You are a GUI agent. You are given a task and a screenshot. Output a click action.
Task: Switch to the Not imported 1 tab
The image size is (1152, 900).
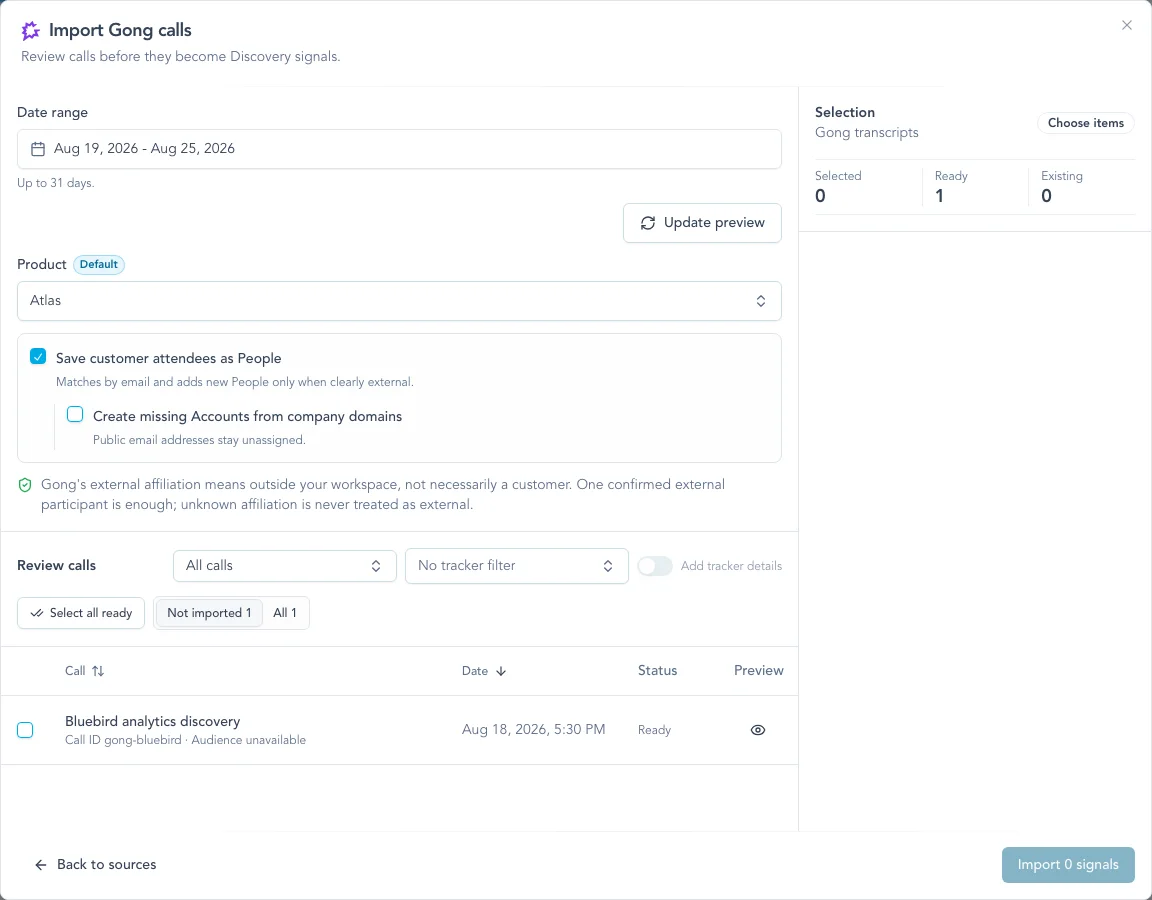pyautogui.click(x=209, y=613)
